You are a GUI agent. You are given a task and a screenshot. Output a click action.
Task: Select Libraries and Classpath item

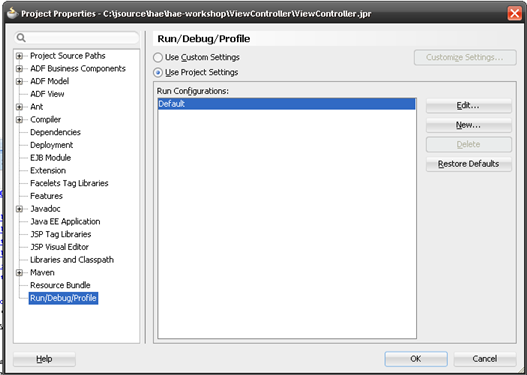click(72, 260)
